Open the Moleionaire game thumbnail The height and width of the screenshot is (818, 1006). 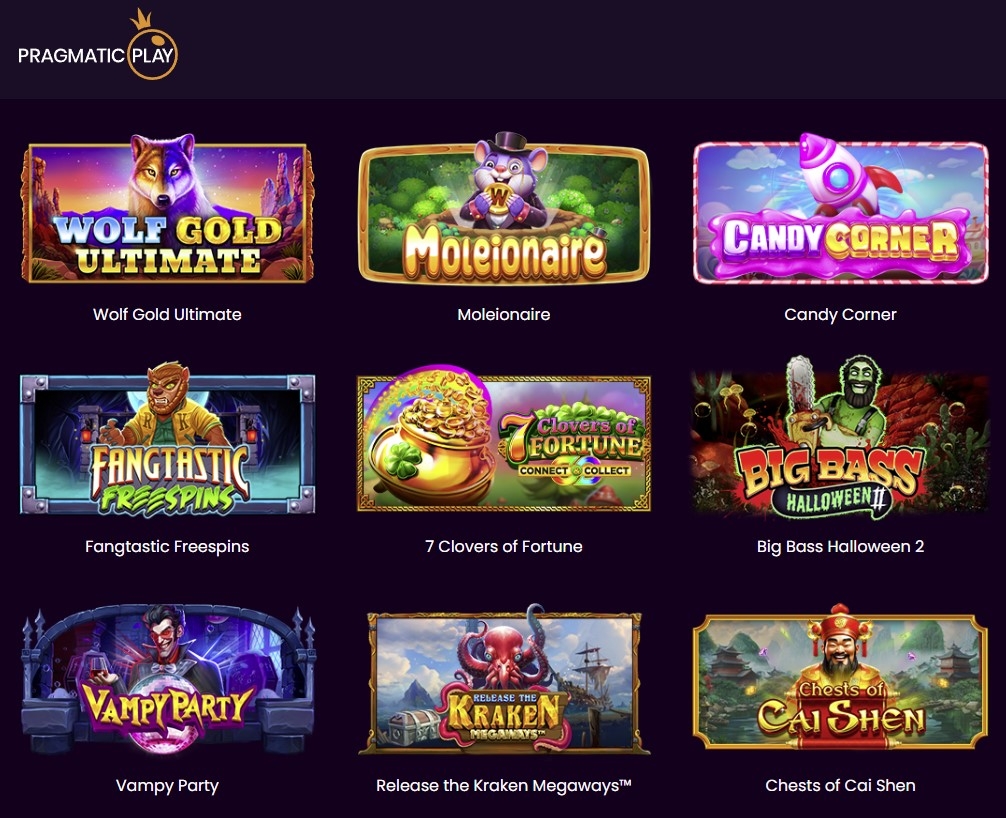pos(504,209)
